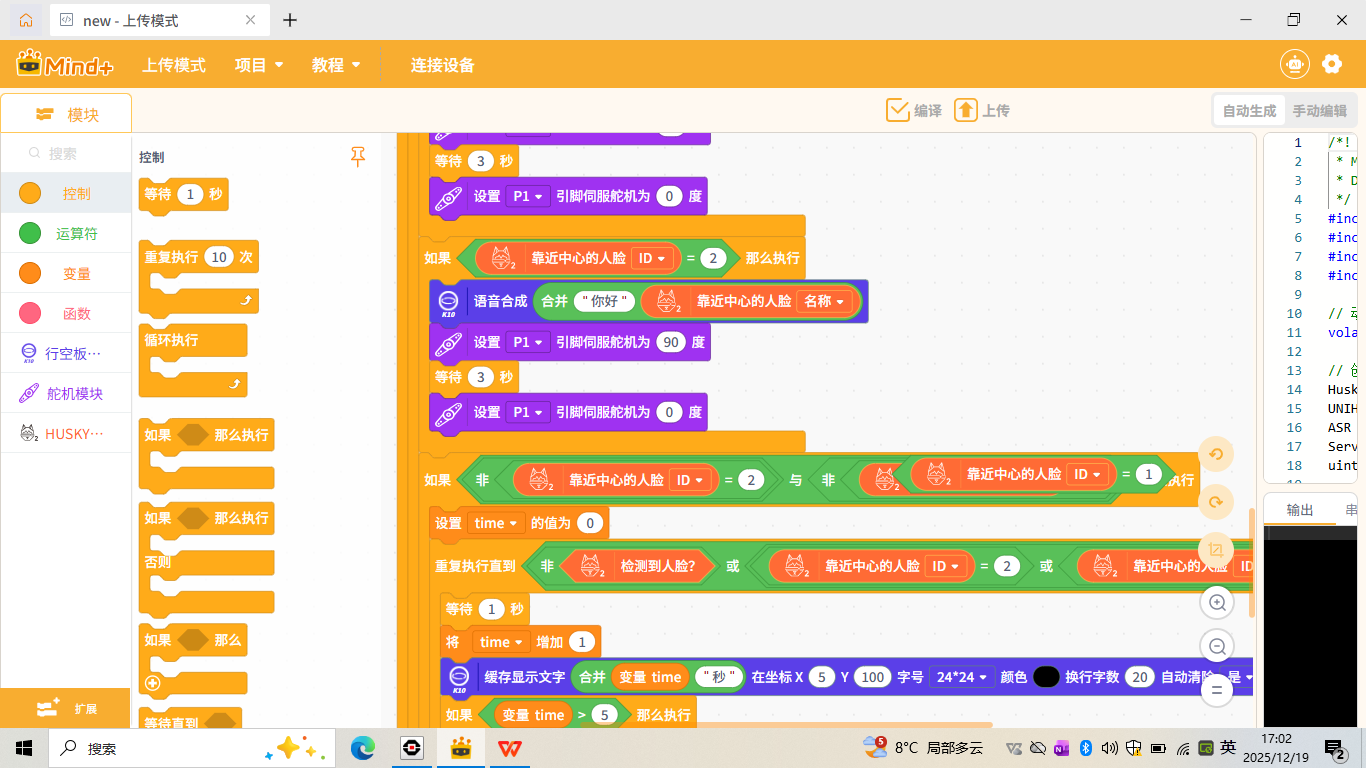Pick the black color swatch in display block
The height and width of the screenshot is (768, 1366).
point(1046,677)
